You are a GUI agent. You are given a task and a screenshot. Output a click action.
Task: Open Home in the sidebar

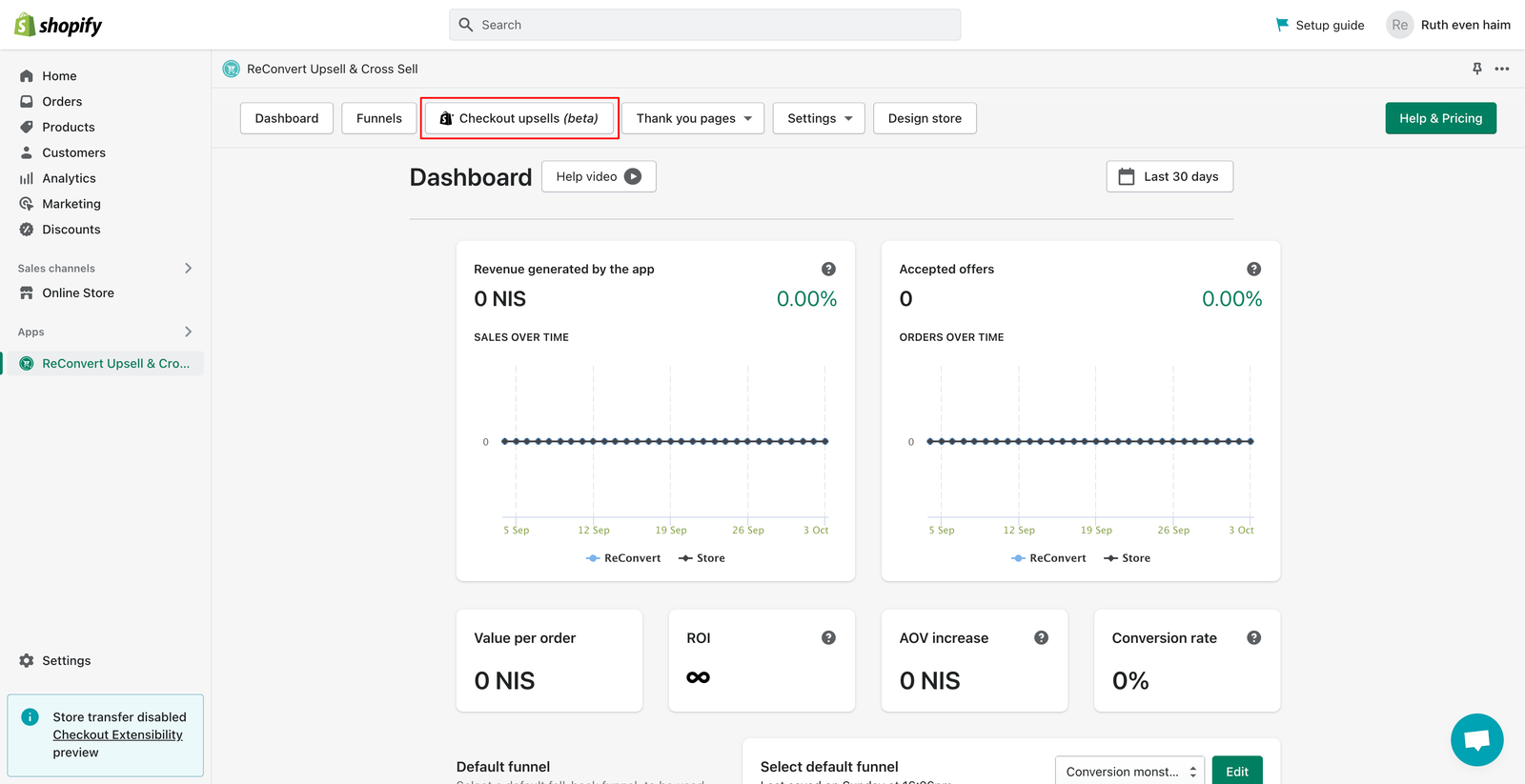tap(59, 76)
